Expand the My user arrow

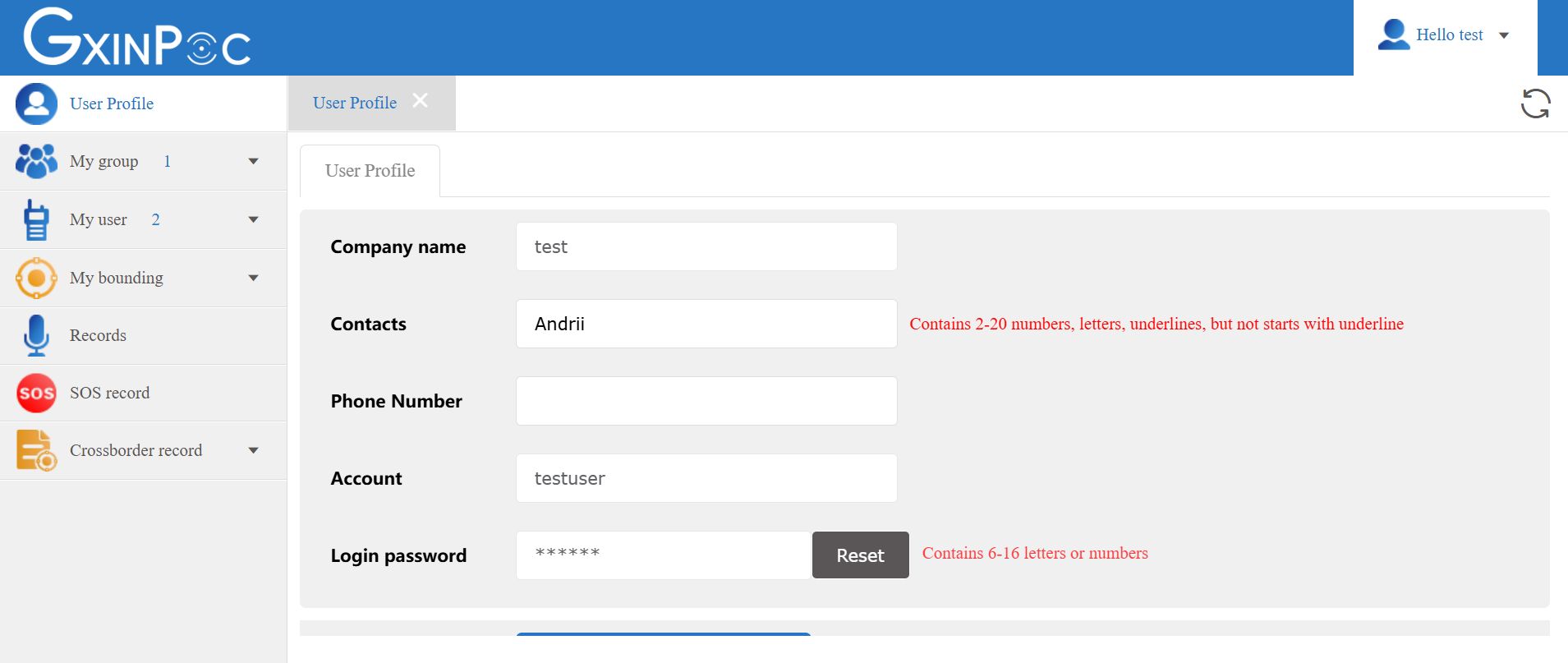[x=253, y=219]
